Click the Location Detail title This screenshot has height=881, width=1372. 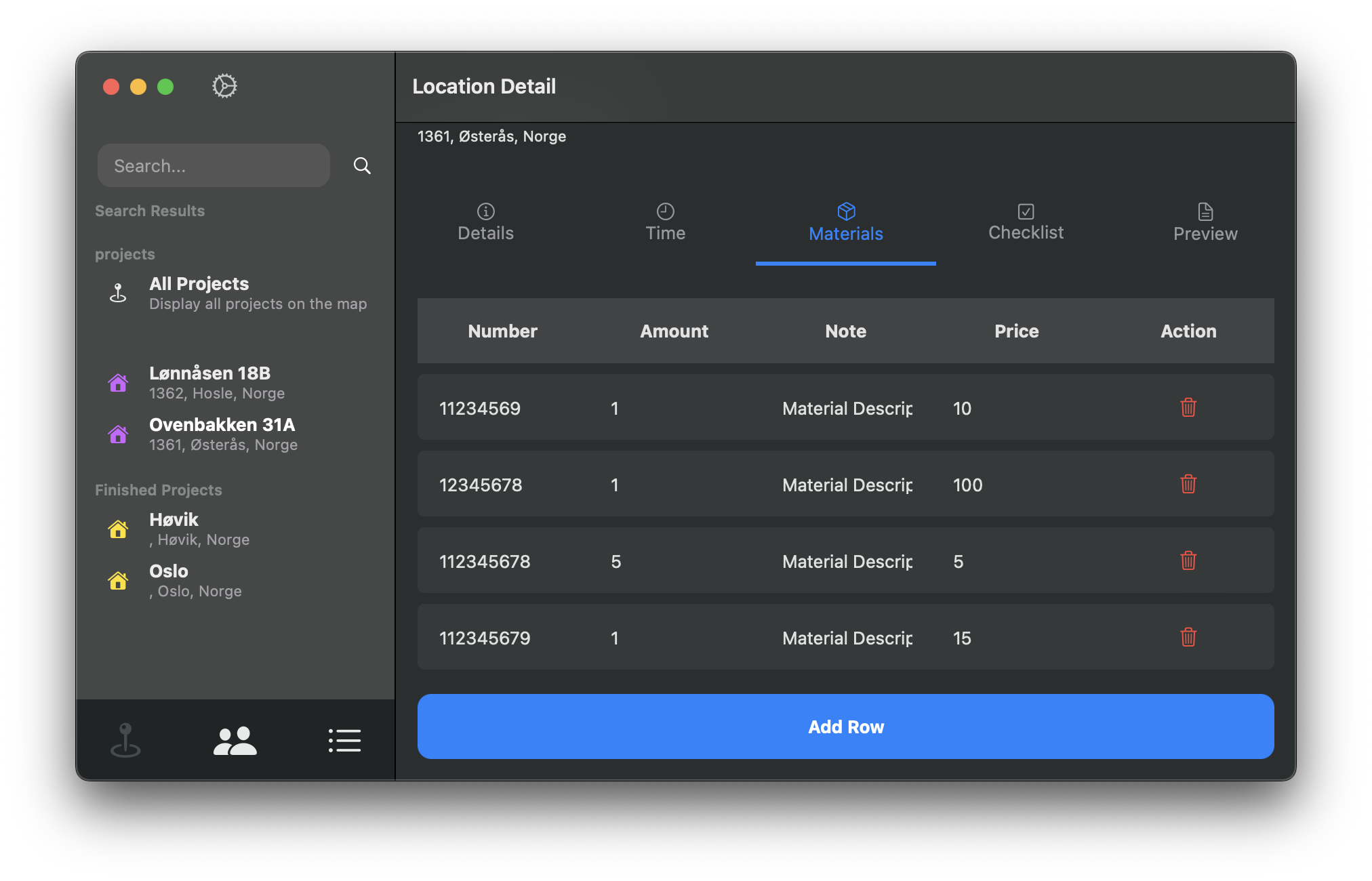pos(484,86)
